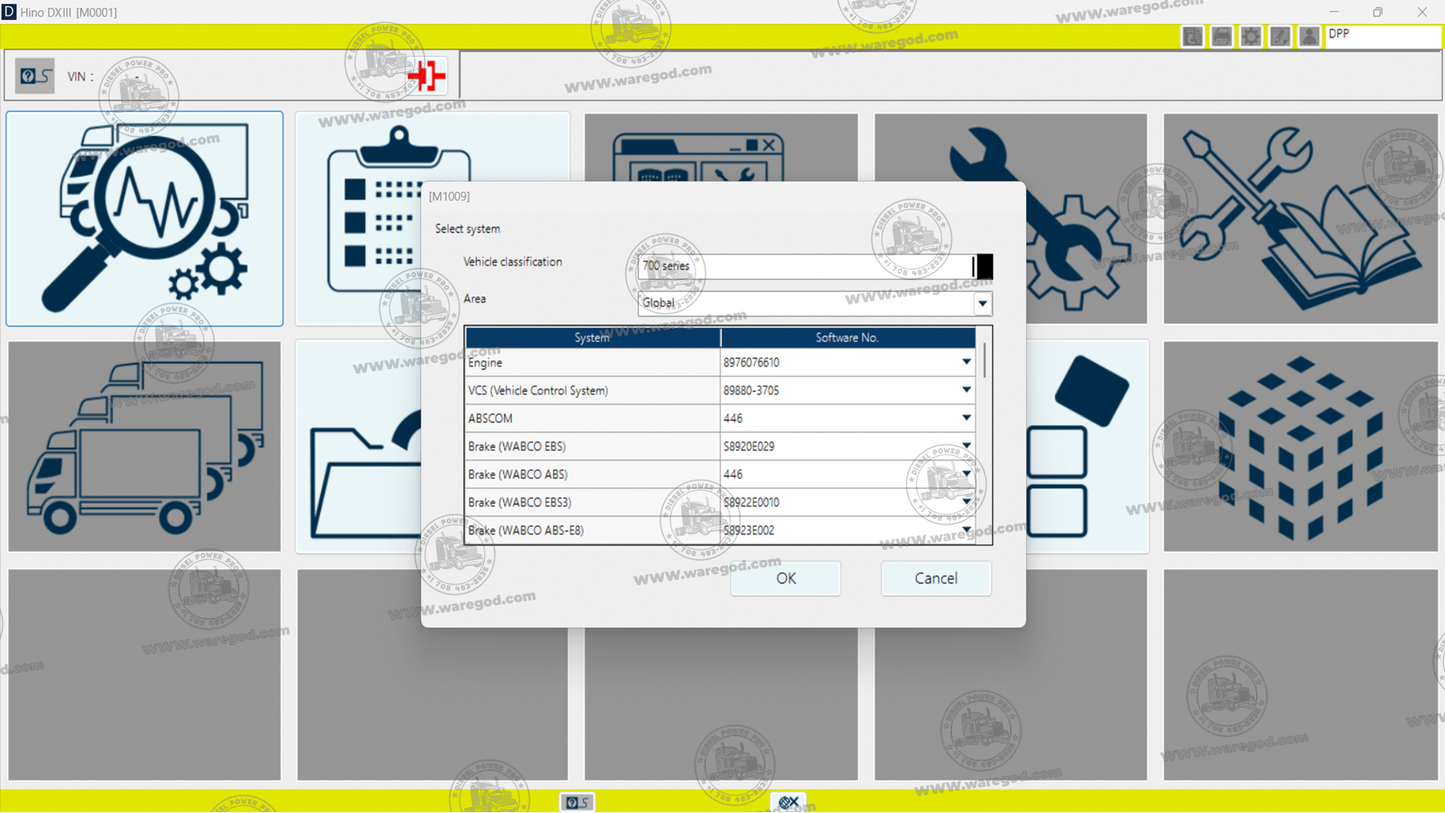
Task: Click software number S8922E0010
Action: 751,502
